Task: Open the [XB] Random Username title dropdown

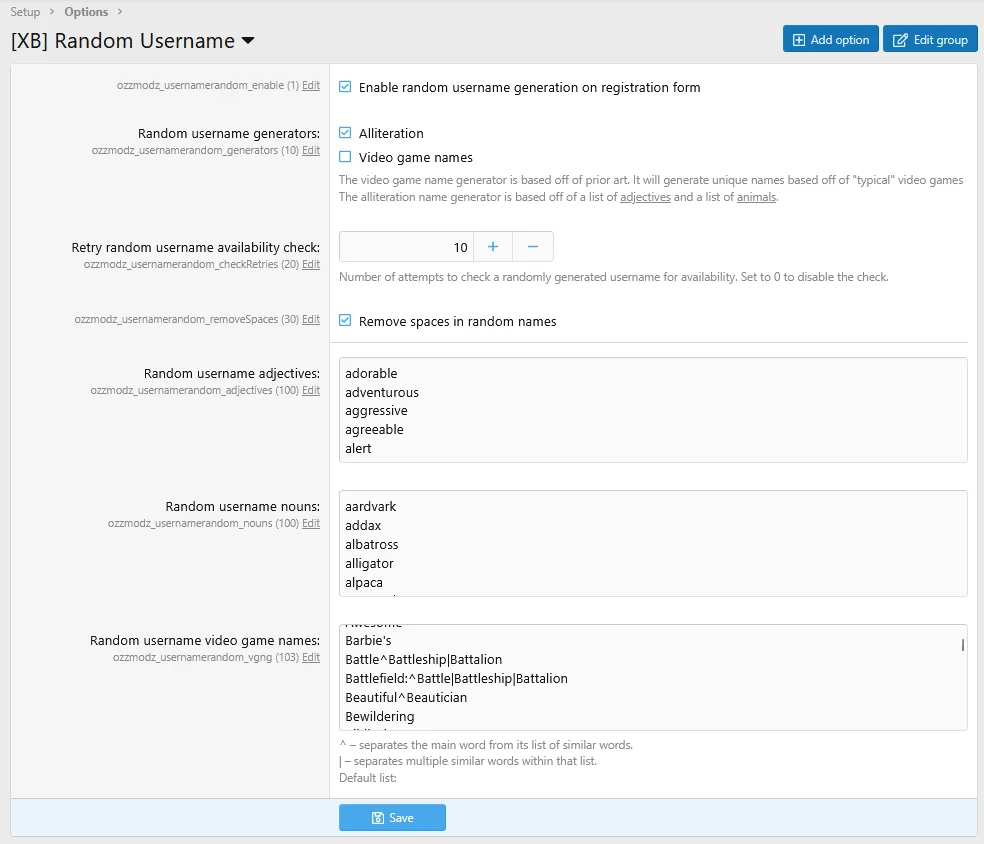Action: tap(248, 41)
